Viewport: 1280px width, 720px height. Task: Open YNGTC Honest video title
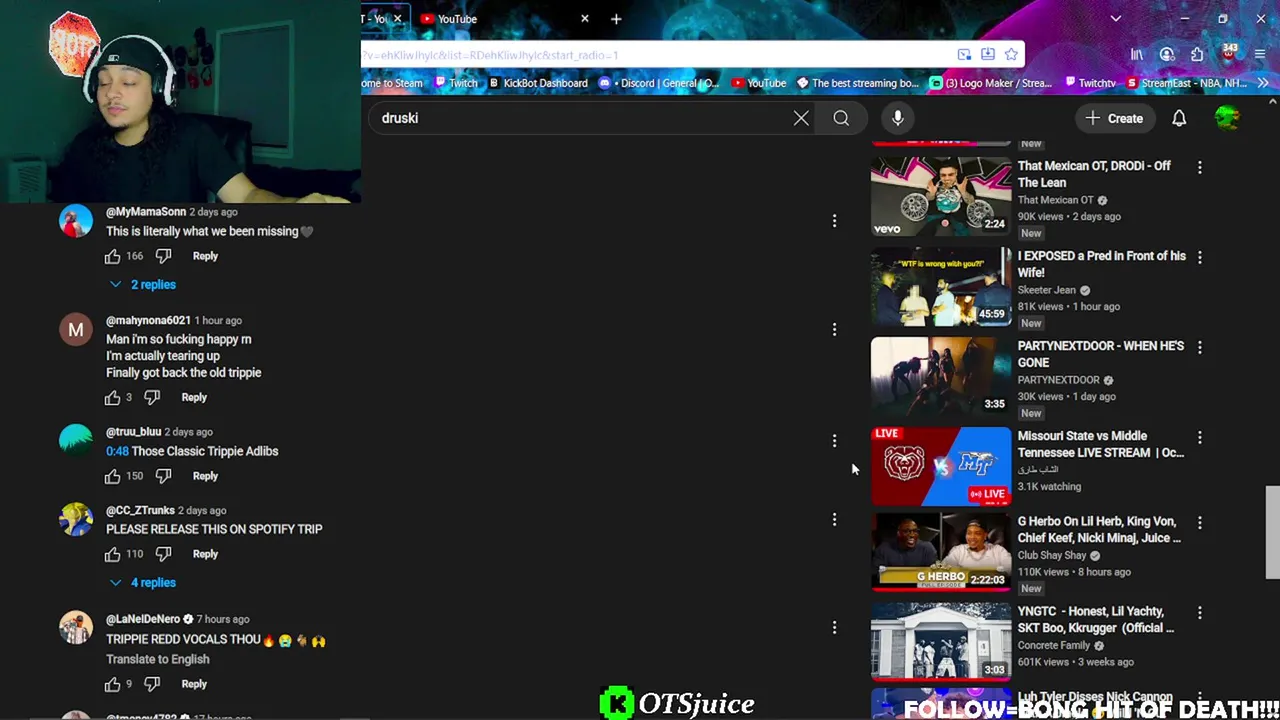coord(1096,619)
